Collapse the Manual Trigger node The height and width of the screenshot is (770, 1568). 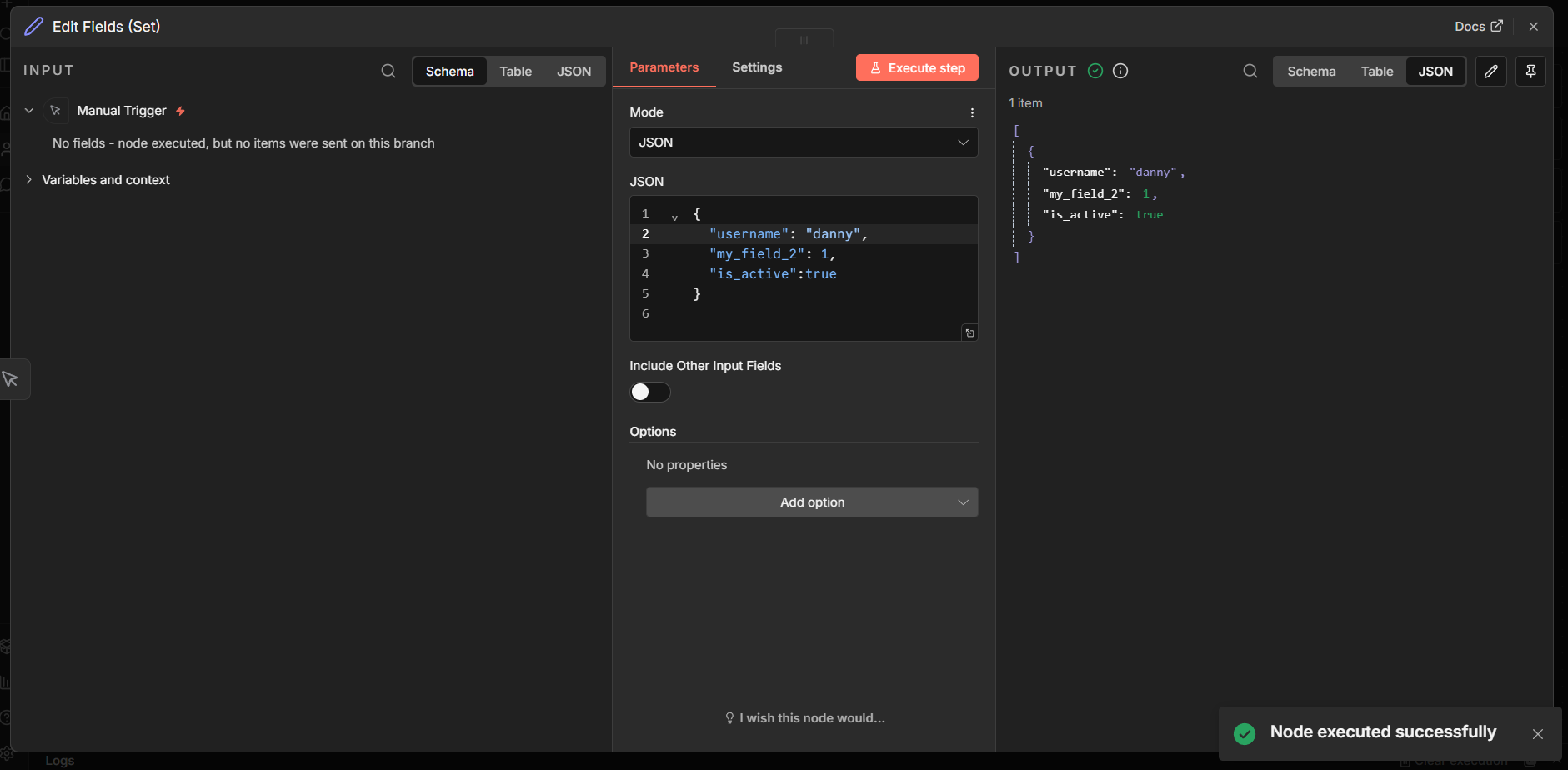click(29, 111)
